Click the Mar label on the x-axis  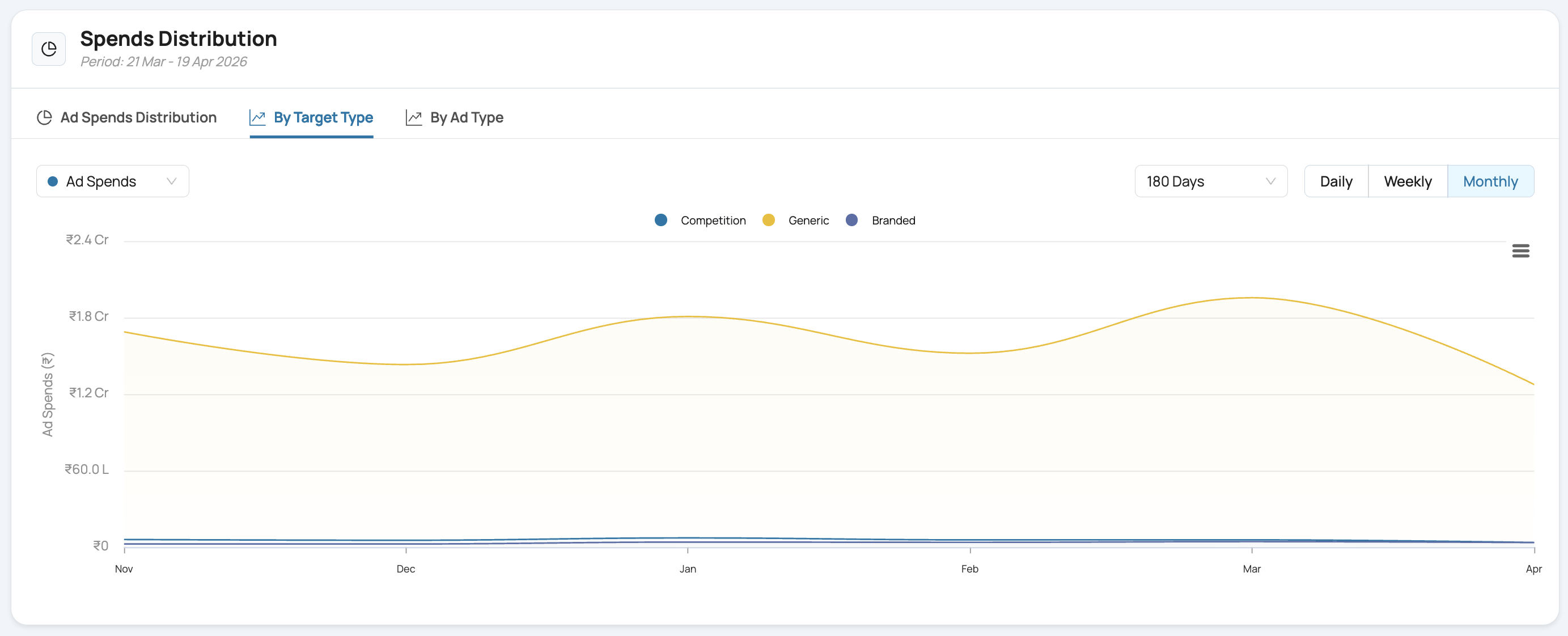pos(1252,569)
